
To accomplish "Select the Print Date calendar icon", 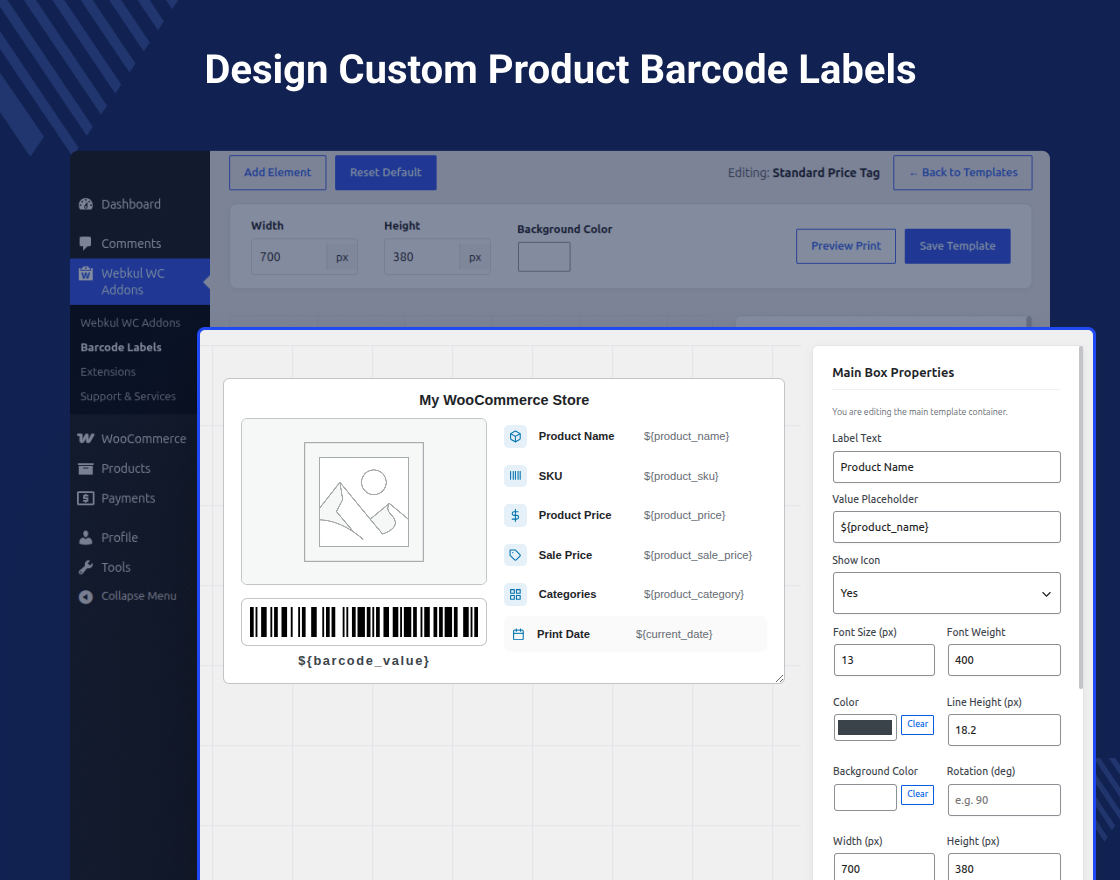I will point(519,634).
